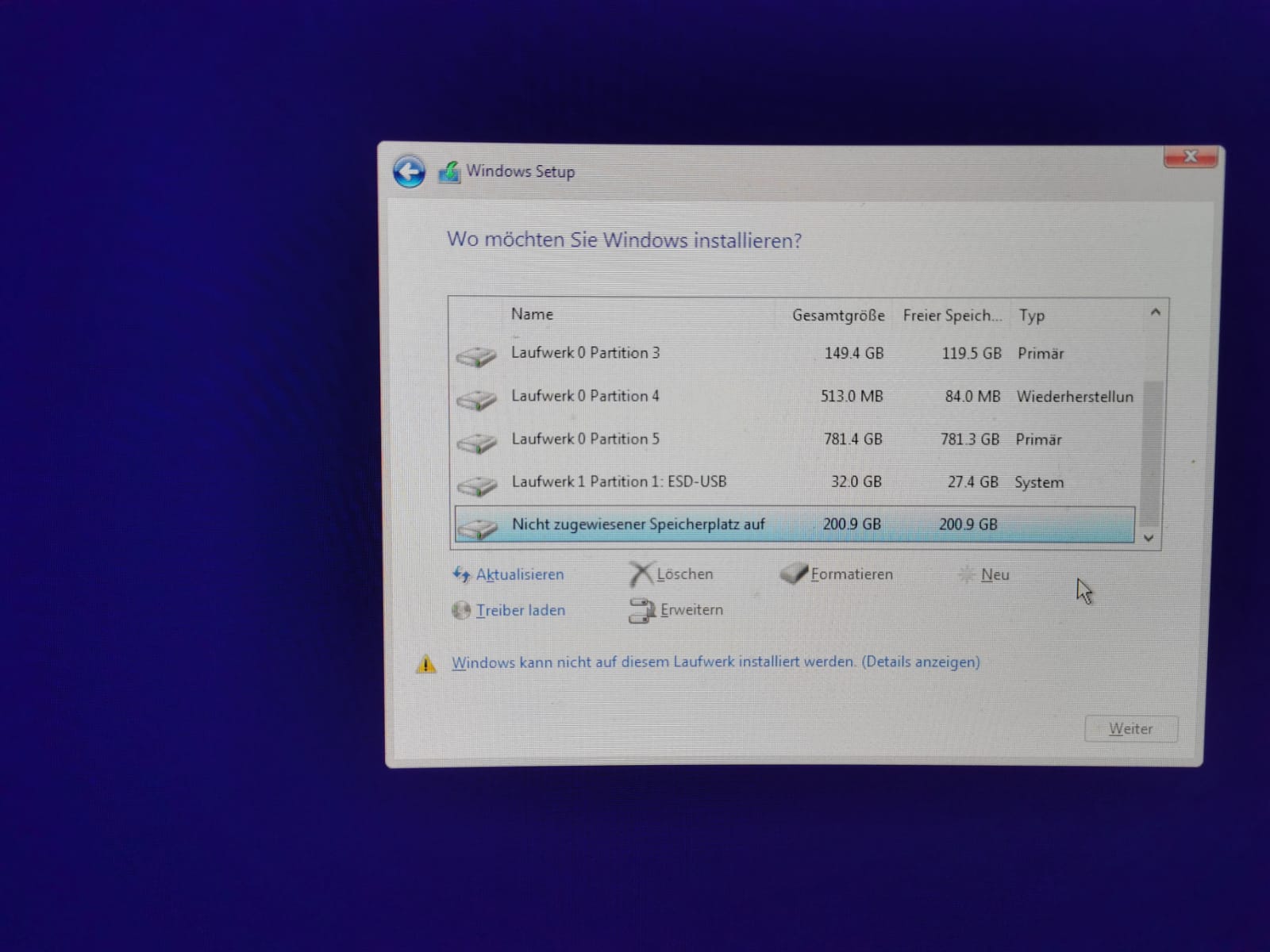The image size is (1270, 952).
Task: Click the 200.9 GB total size cell
Action: [852, 524]
